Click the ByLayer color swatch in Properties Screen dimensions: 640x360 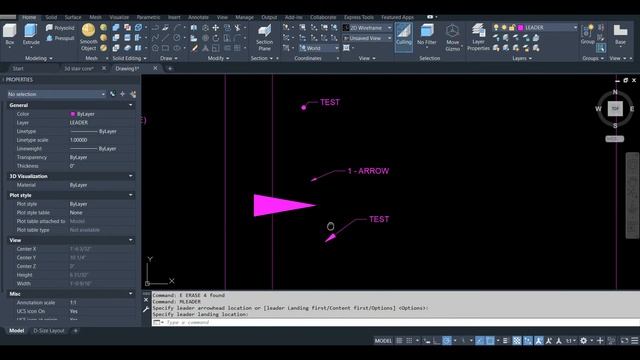coord(73,114)
